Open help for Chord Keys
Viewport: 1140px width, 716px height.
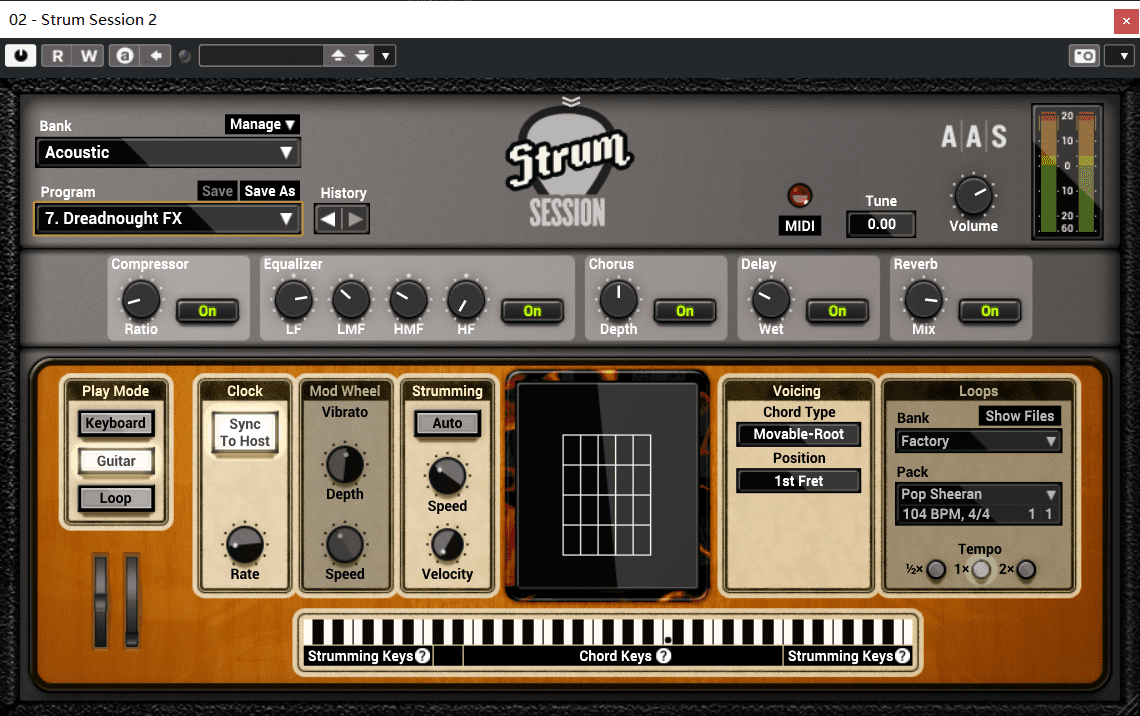tap(663, 656)
